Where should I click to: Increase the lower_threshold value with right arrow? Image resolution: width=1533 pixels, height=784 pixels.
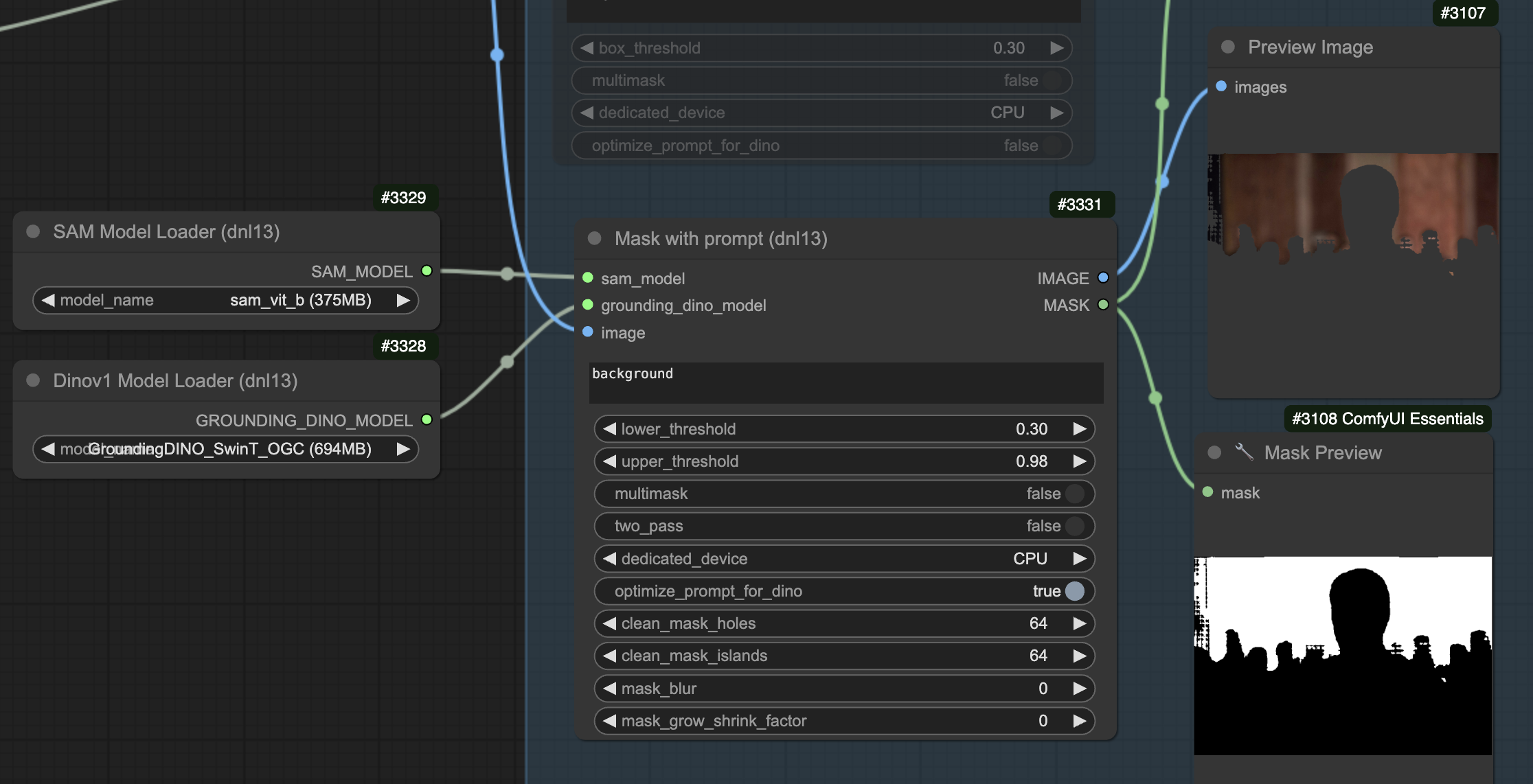point(1080,429)
